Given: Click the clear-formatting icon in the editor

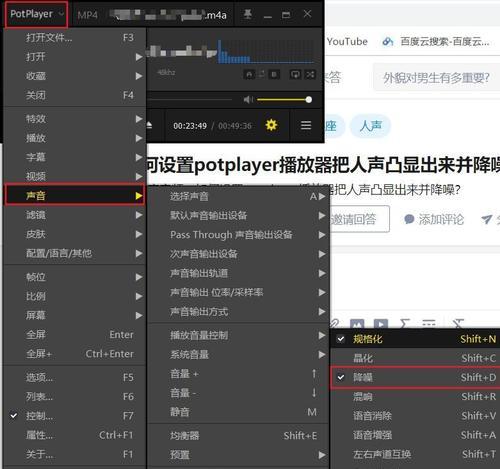Looking at the screenshot, I should (458, 323).
